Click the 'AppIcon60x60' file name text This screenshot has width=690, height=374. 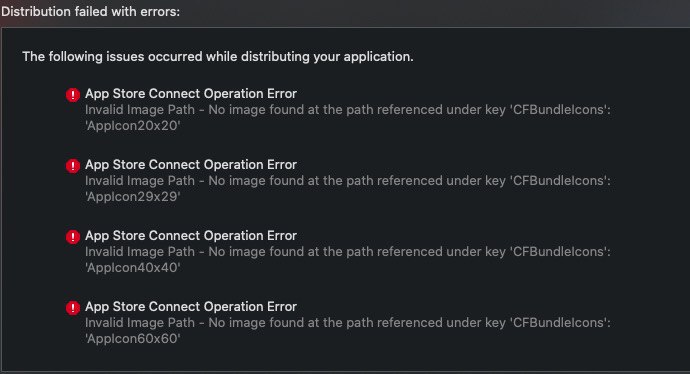point(132,339)
